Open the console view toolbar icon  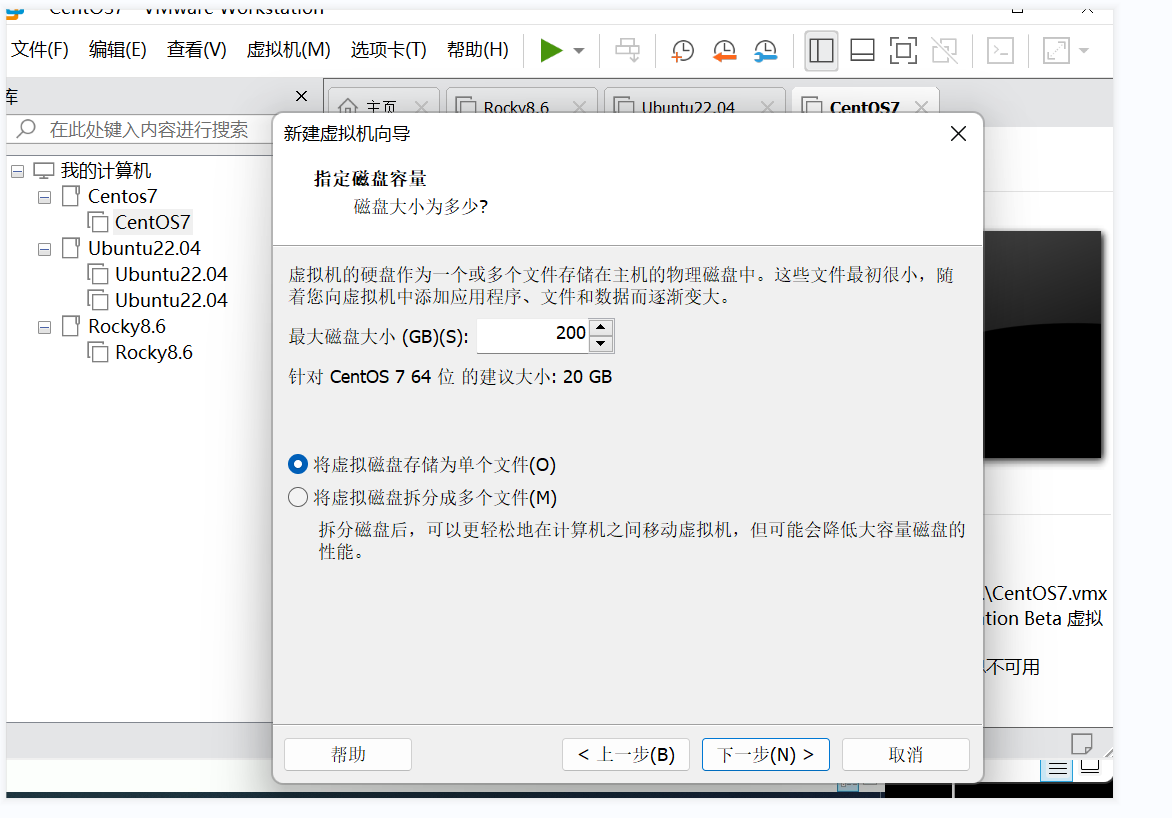point(1000,50)
